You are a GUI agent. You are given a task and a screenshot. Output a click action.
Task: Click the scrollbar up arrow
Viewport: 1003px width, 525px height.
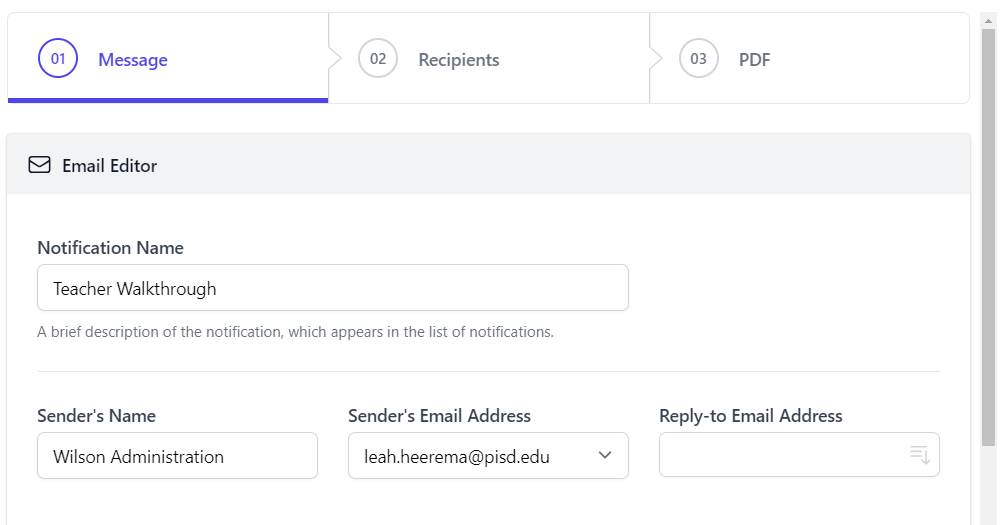click(x=990, y=21)
